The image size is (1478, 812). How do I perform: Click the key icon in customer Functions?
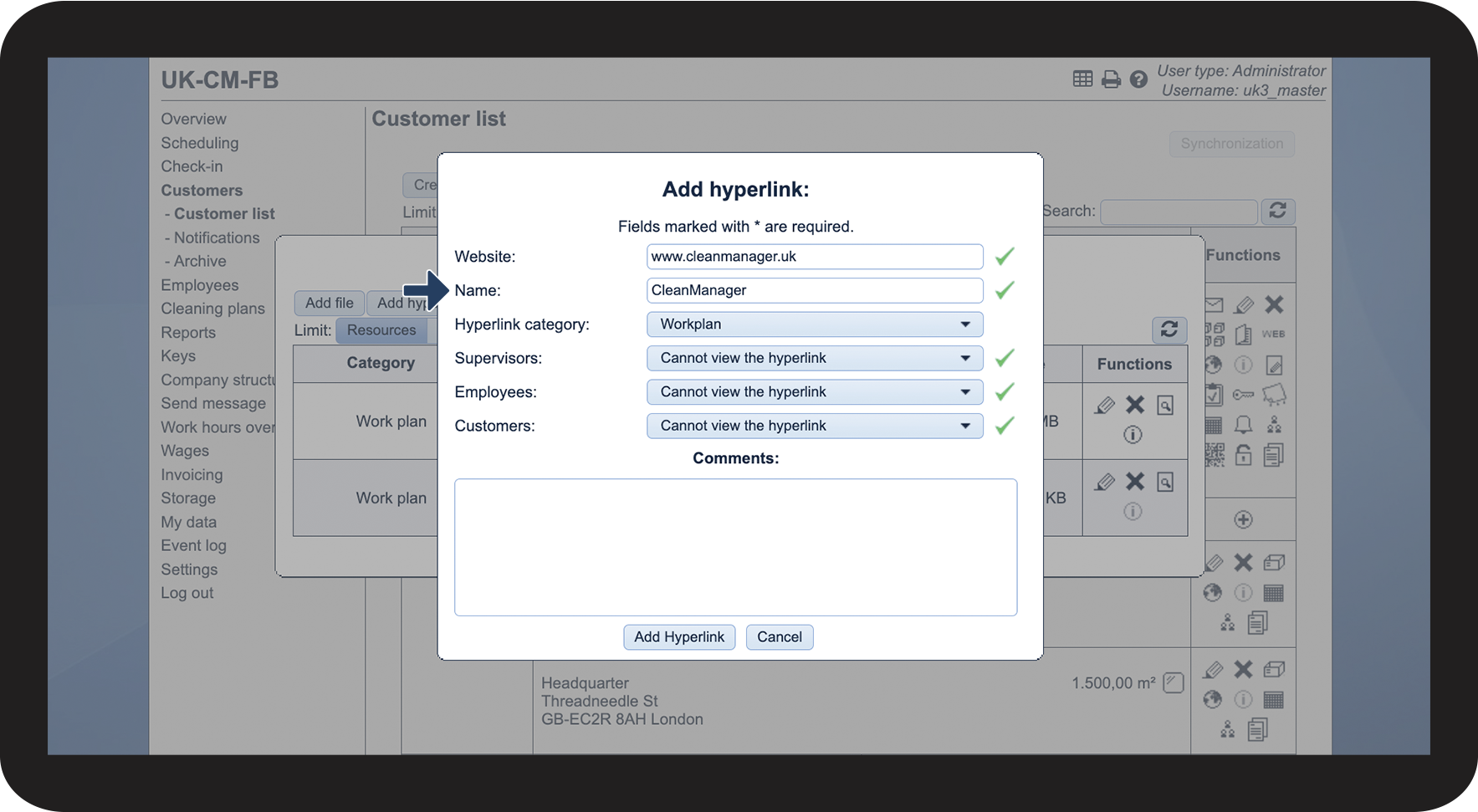pyautogui.click(x=1244, y=395)
